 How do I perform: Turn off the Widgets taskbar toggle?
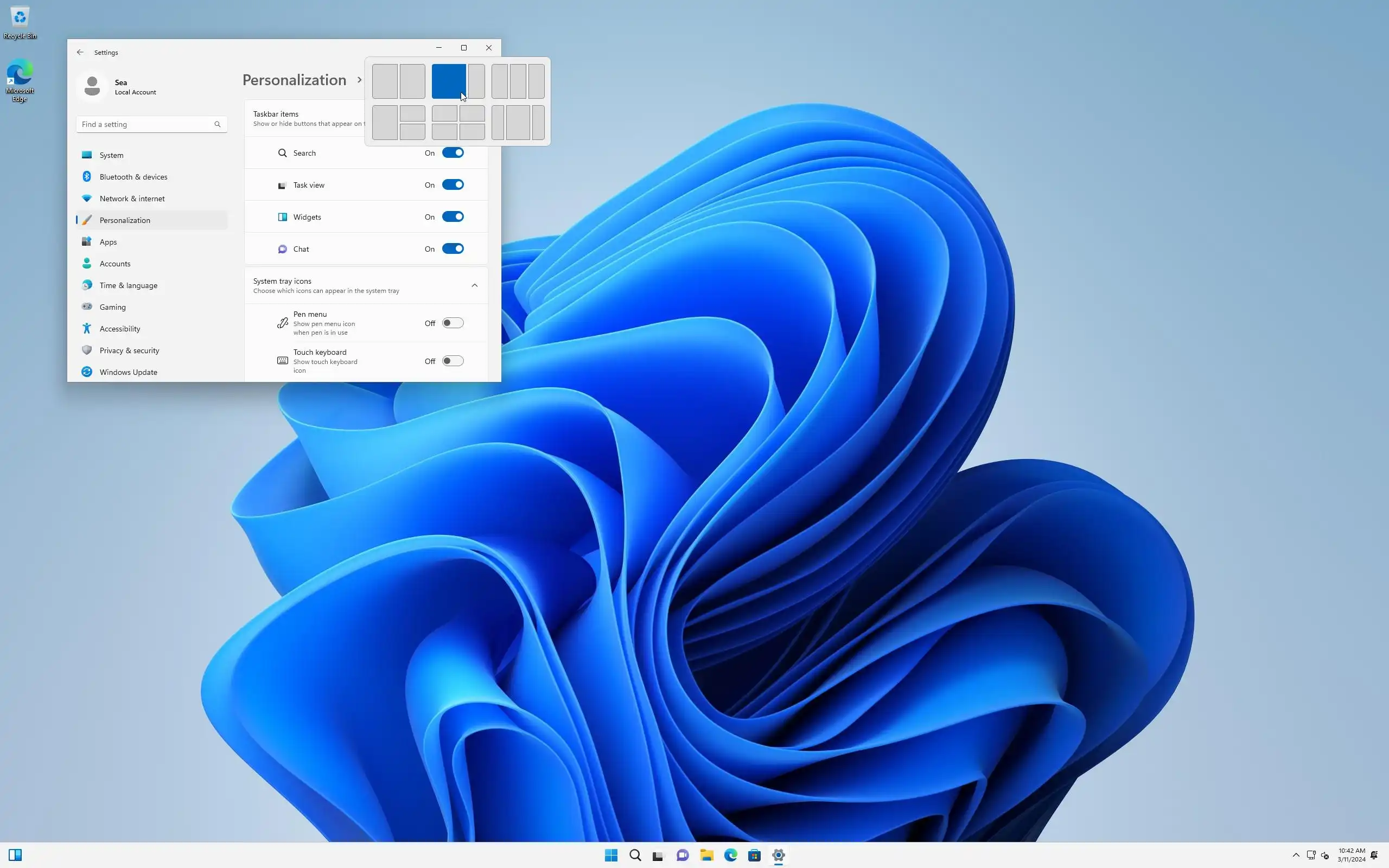[453, 217]
